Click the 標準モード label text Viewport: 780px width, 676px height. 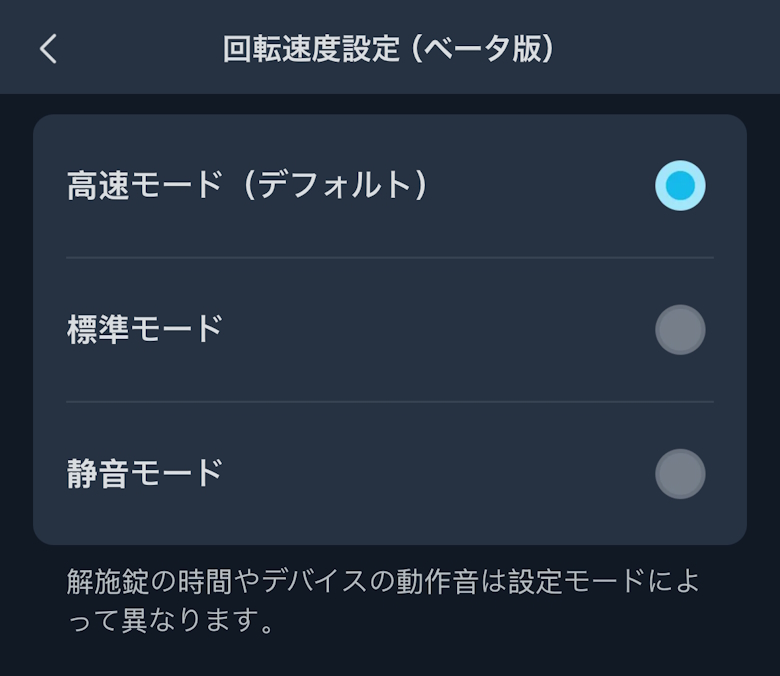tap(144, 330)
